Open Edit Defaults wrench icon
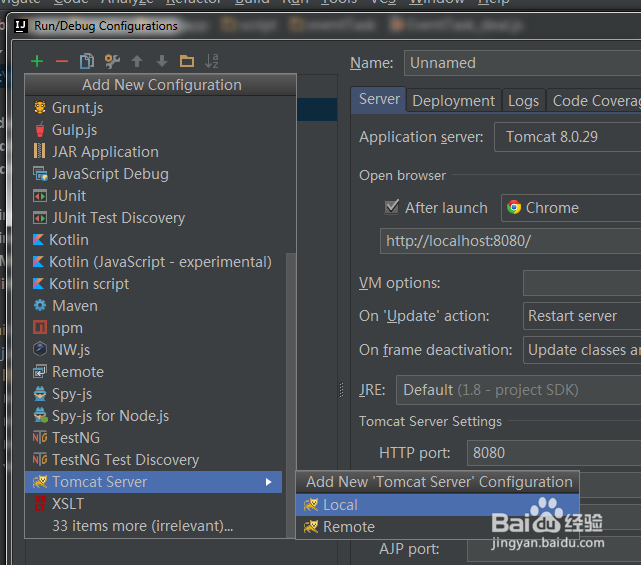Viewport: 641px width, 565px height. pos(112,61)
